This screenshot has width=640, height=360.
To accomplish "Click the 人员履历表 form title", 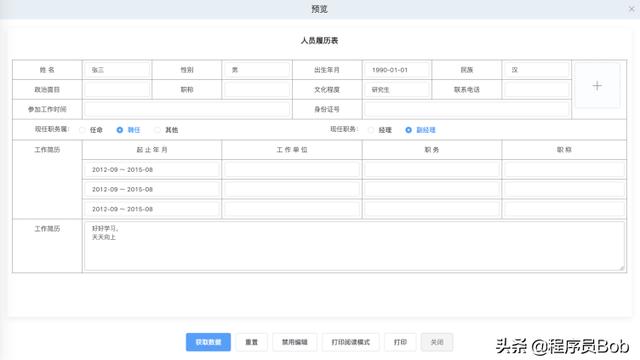I will [x=319, y=40].
